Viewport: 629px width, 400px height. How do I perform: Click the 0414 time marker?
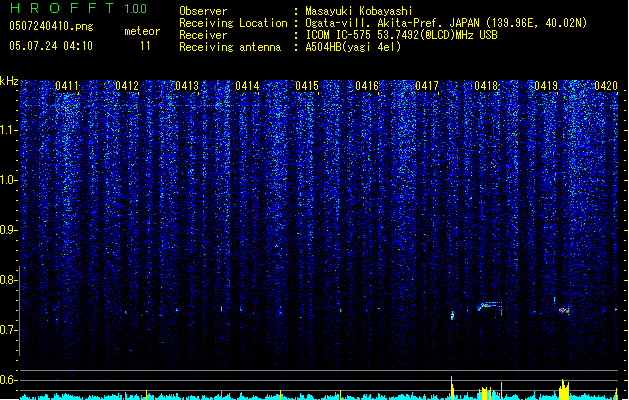click(x=247, y=86)
